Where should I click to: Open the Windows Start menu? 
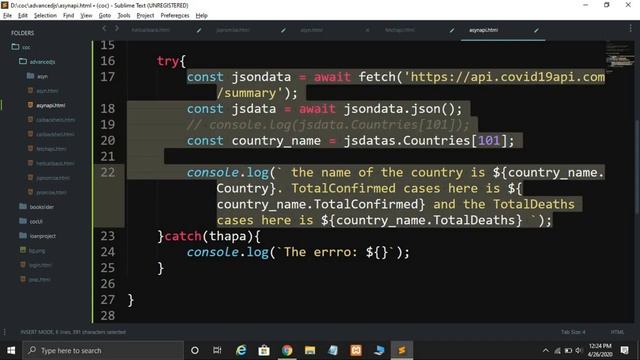[x=11, y=351]
